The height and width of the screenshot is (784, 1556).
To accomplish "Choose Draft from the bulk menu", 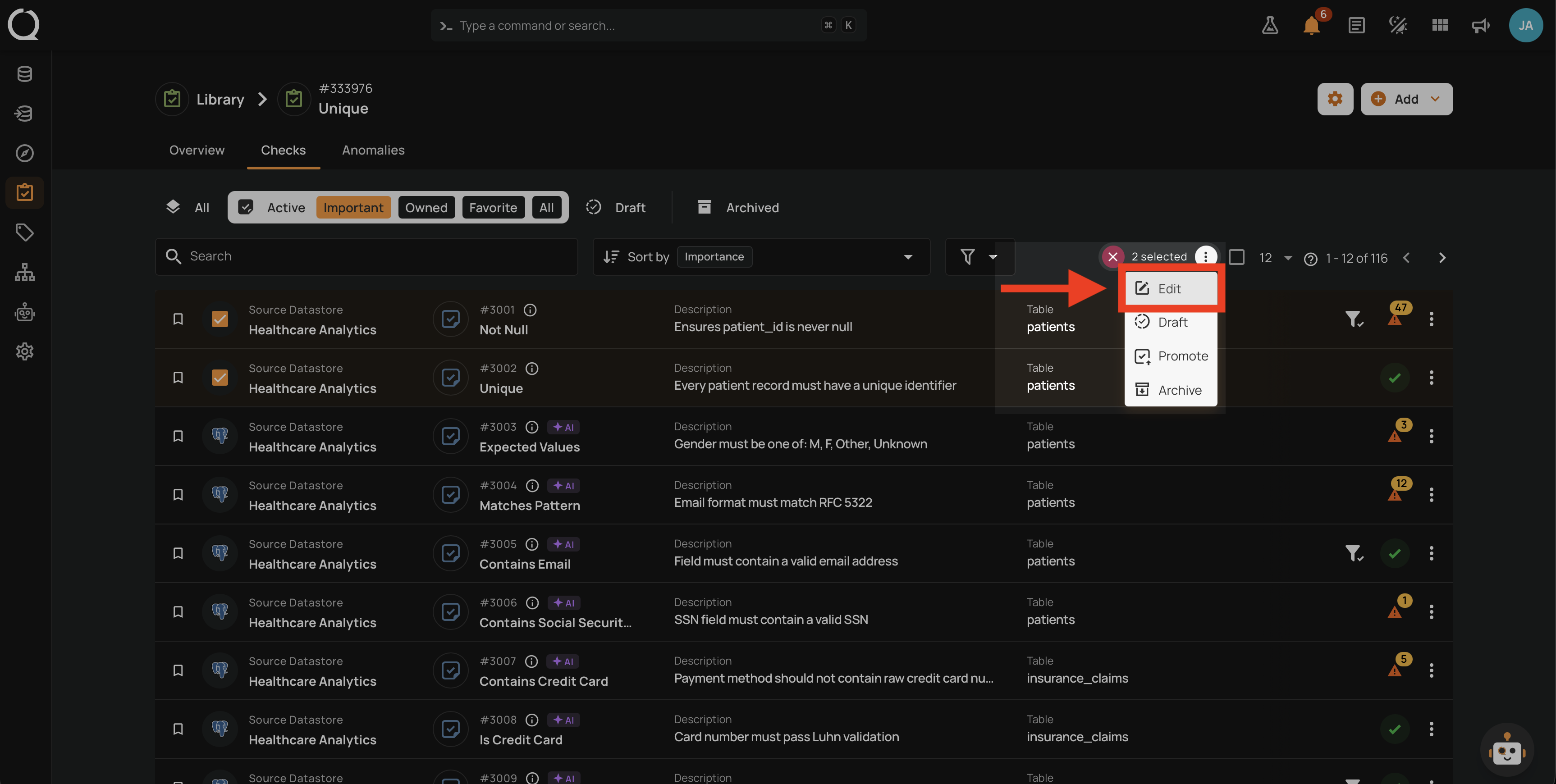I will (x=1170, y=322).
